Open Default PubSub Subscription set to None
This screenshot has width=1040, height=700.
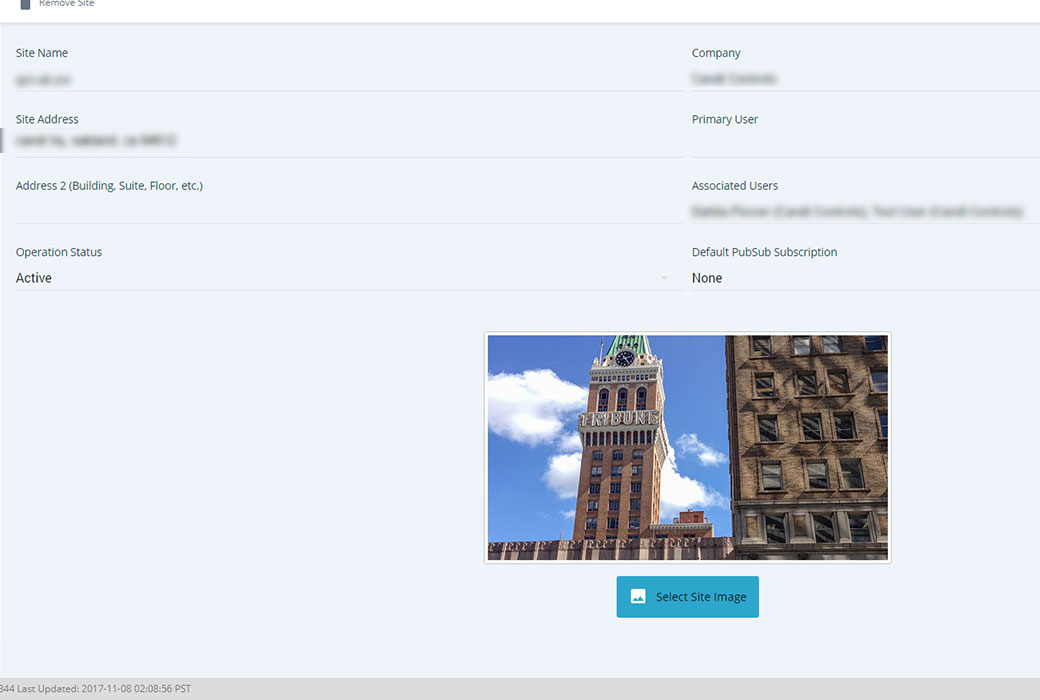click(x=866, y=278)
